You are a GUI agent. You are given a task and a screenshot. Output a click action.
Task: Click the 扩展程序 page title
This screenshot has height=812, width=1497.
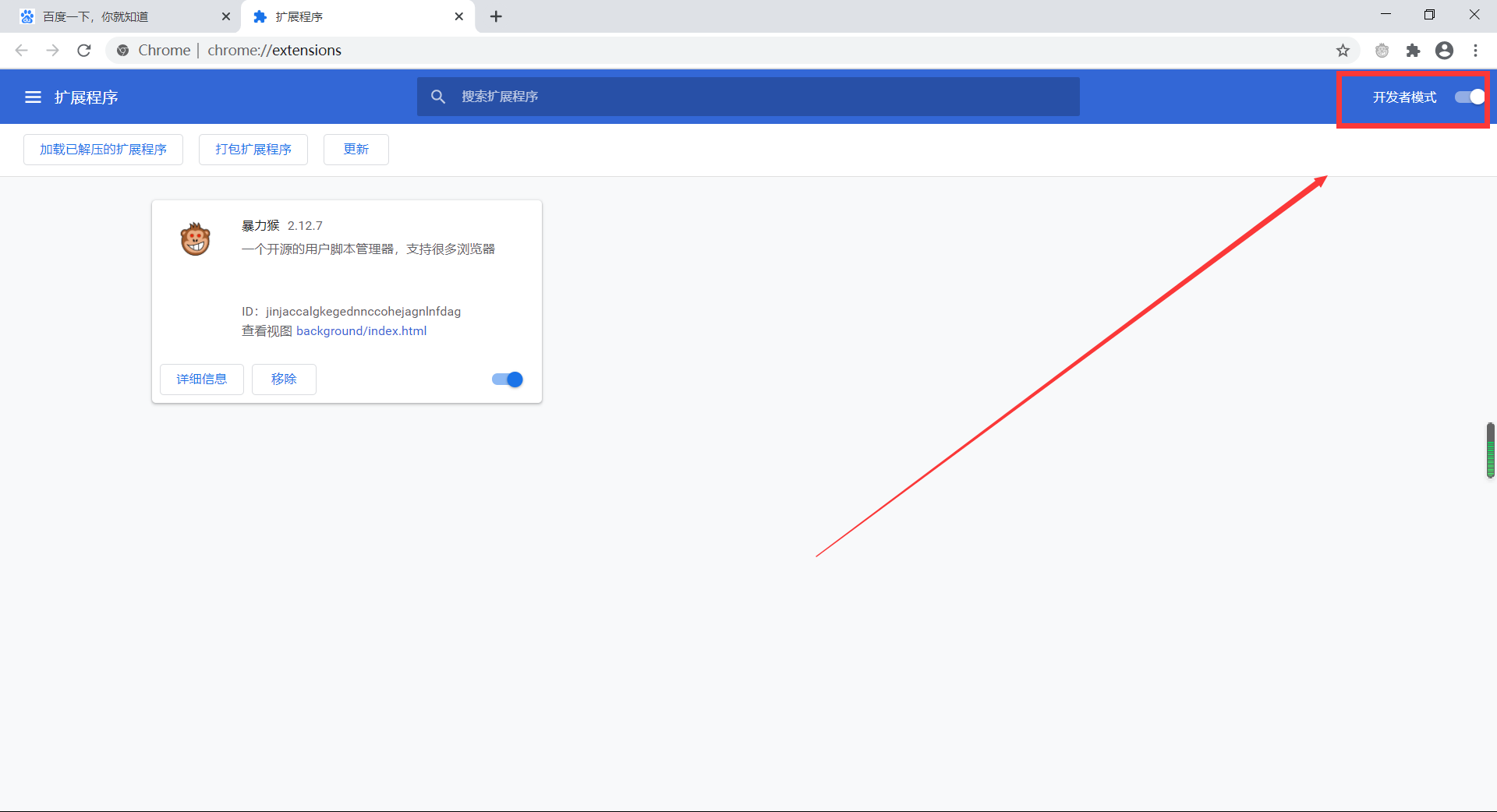click(86, 97)
